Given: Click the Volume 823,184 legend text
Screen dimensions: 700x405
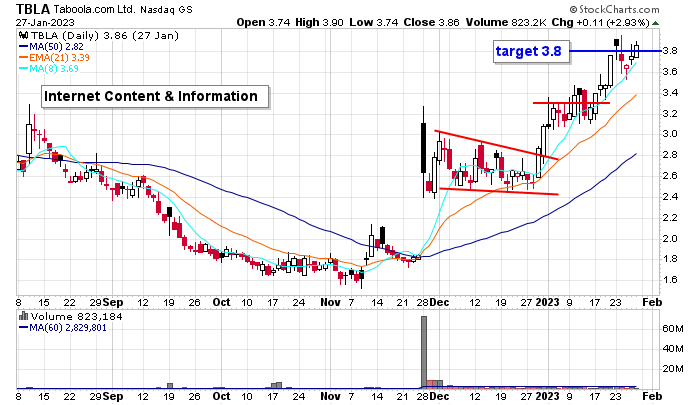Looking at the screenshot, I should pos(76,317).
